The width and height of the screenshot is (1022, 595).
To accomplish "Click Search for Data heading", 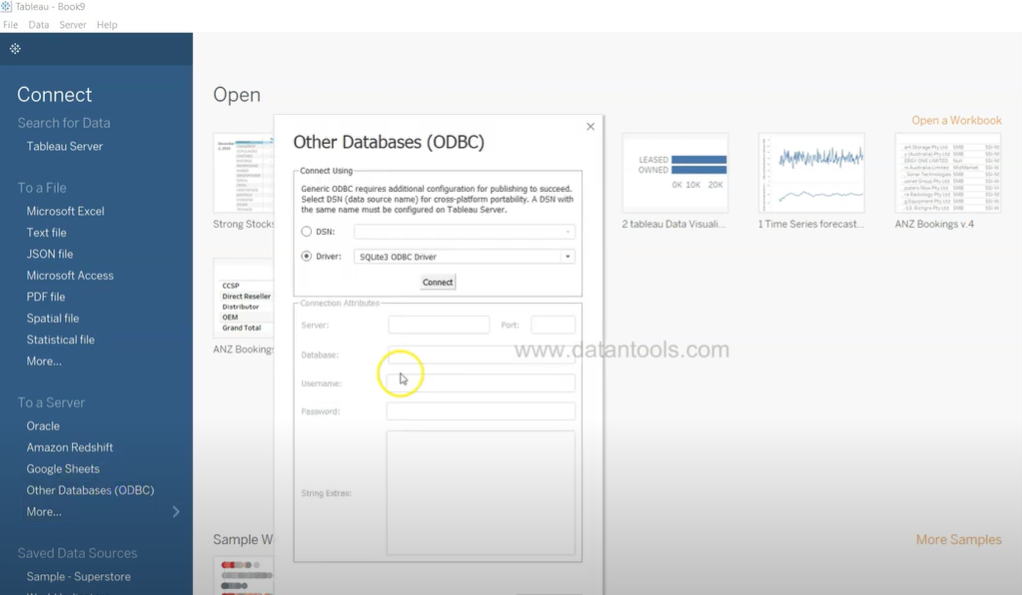I will (64, 123).
